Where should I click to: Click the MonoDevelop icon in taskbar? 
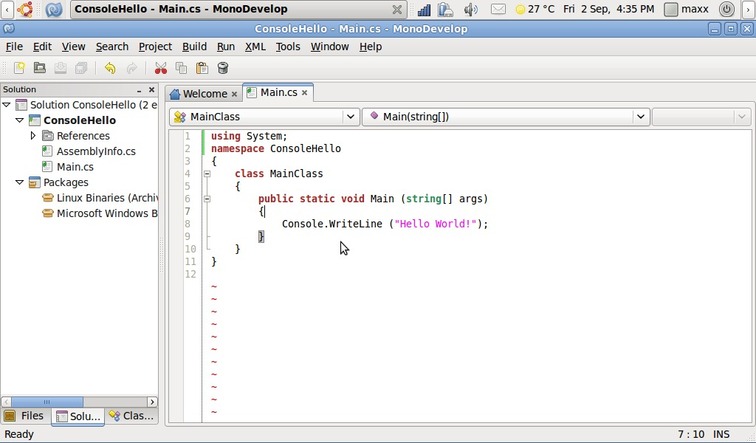(54, 9)
